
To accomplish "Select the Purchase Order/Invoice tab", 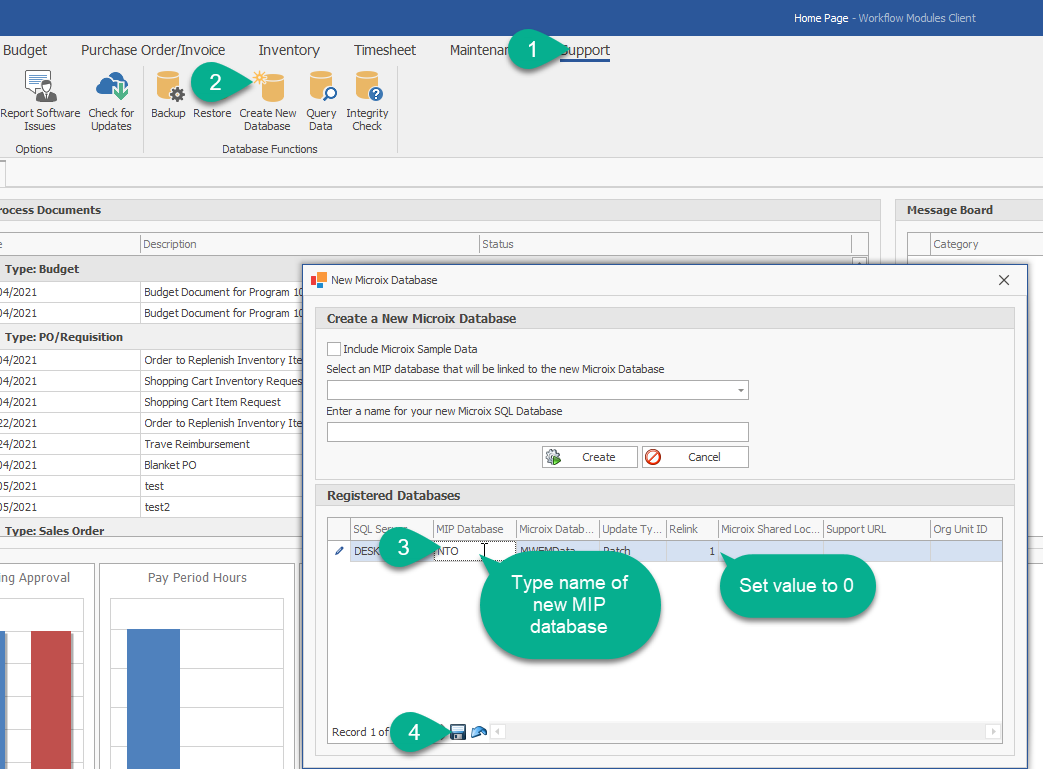I will click(x=153, y=50).
